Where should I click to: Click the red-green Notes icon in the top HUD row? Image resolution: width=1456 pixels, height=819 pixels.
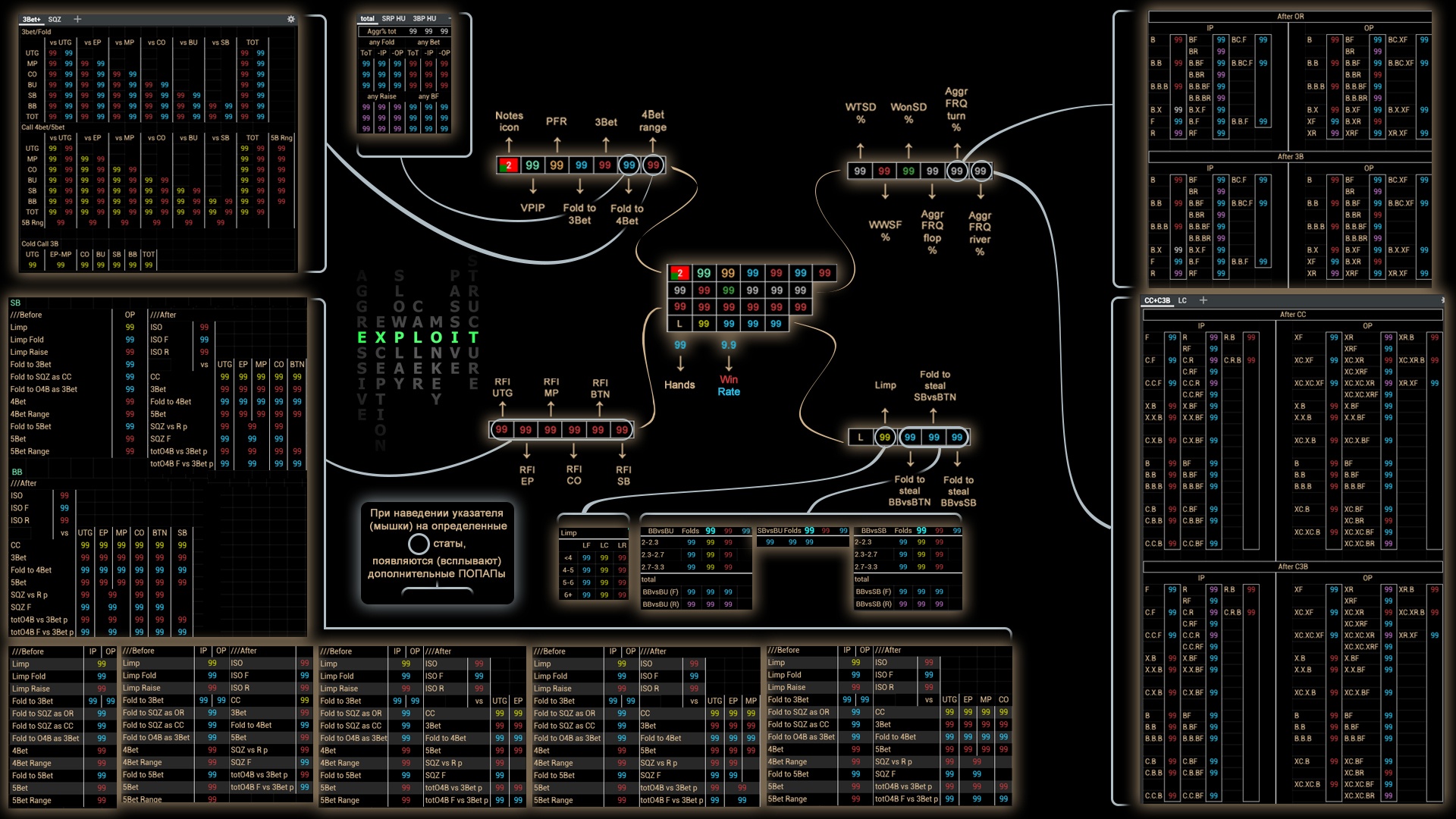click(508, 165)
